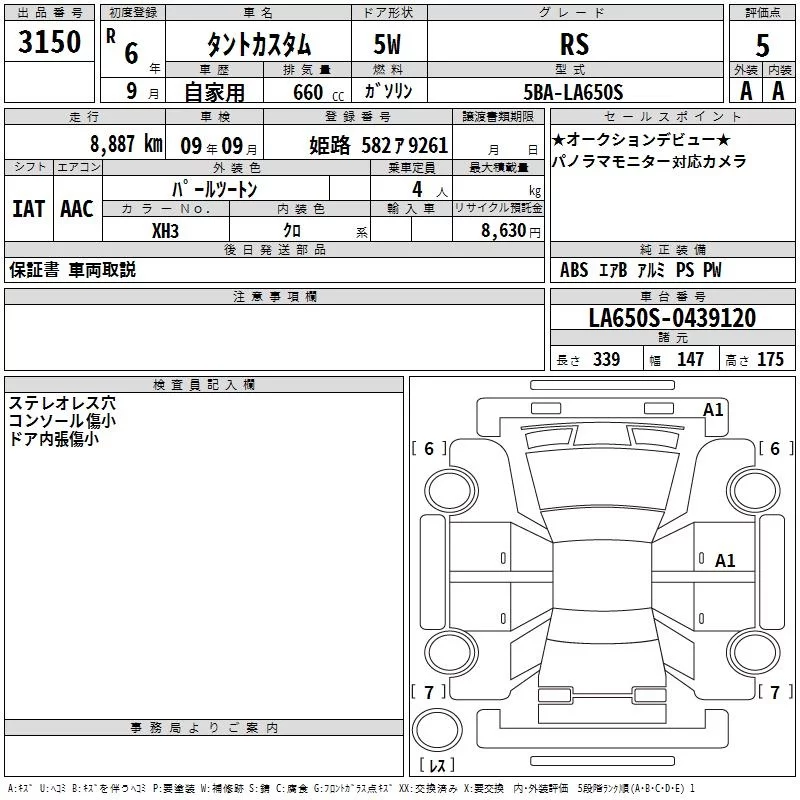Screen dimensions: 800x800
Task: Select the car name タントカスタム
Action: [x=258, y=45]
